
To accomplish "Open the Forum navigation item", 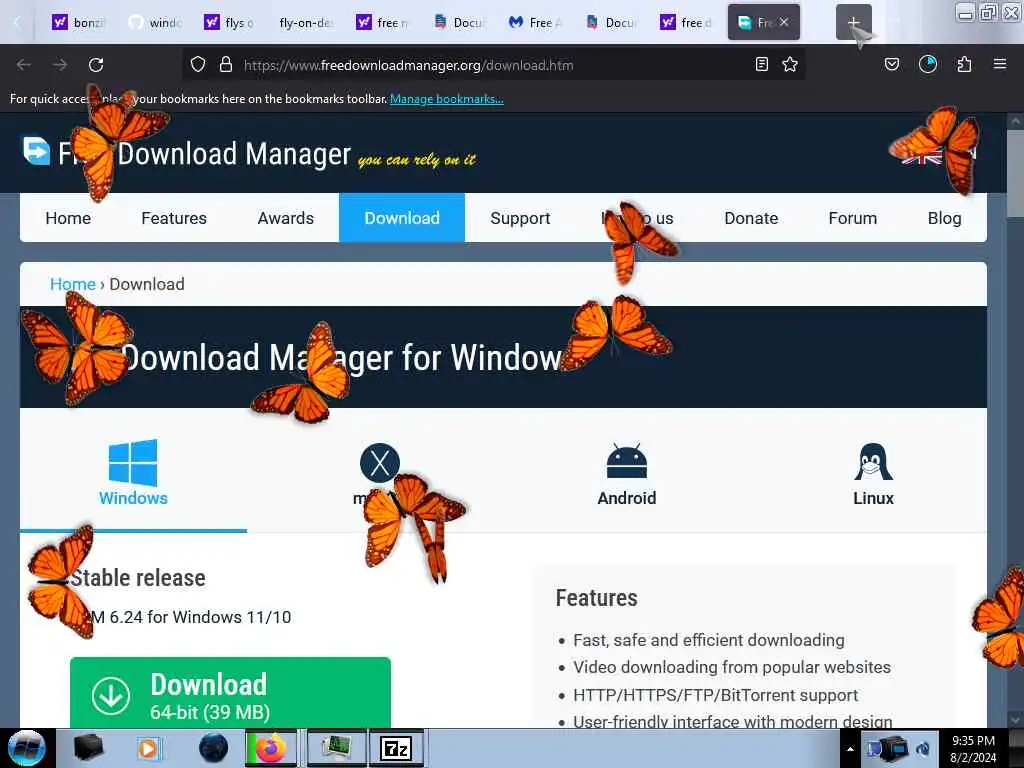I will click(x=852, y=218).
